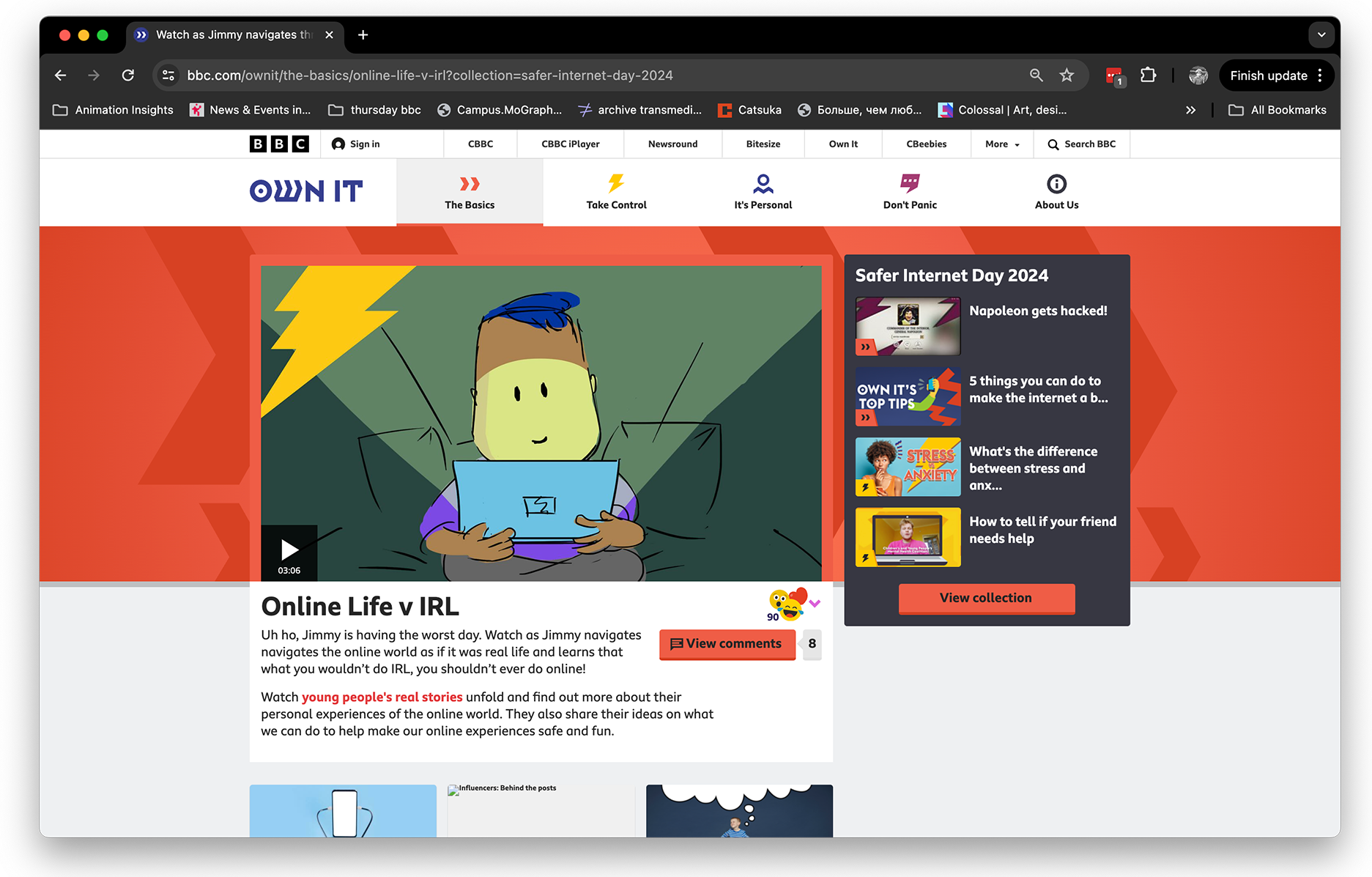Click the address bar URL

point(430,75)
